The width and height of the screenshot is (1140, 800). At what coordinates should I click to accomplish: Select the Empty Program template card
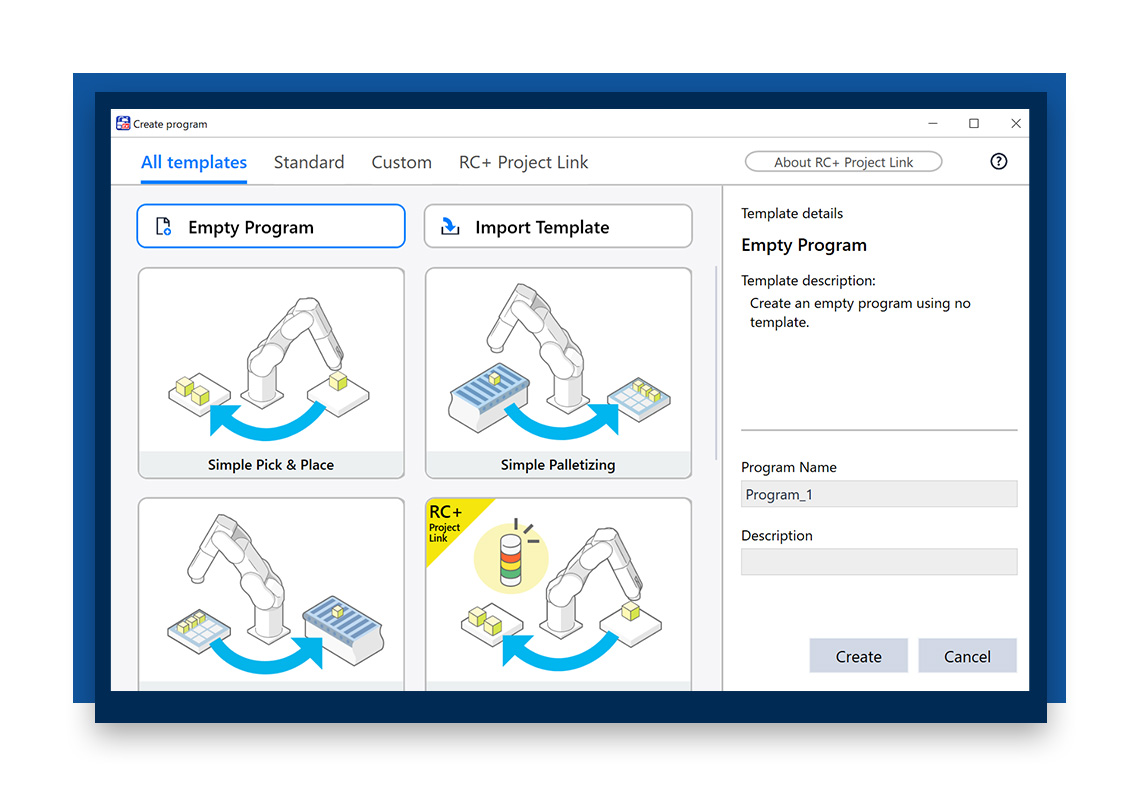point(270,226)
